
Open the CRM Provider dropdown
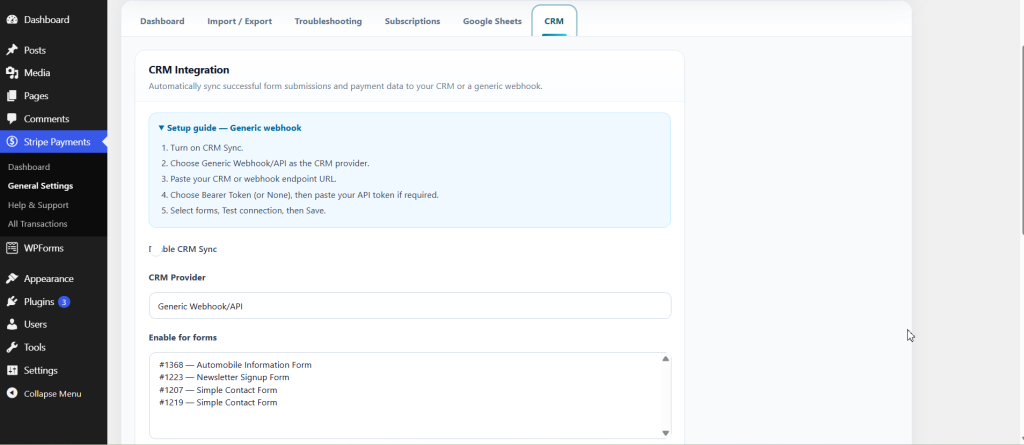410,306
